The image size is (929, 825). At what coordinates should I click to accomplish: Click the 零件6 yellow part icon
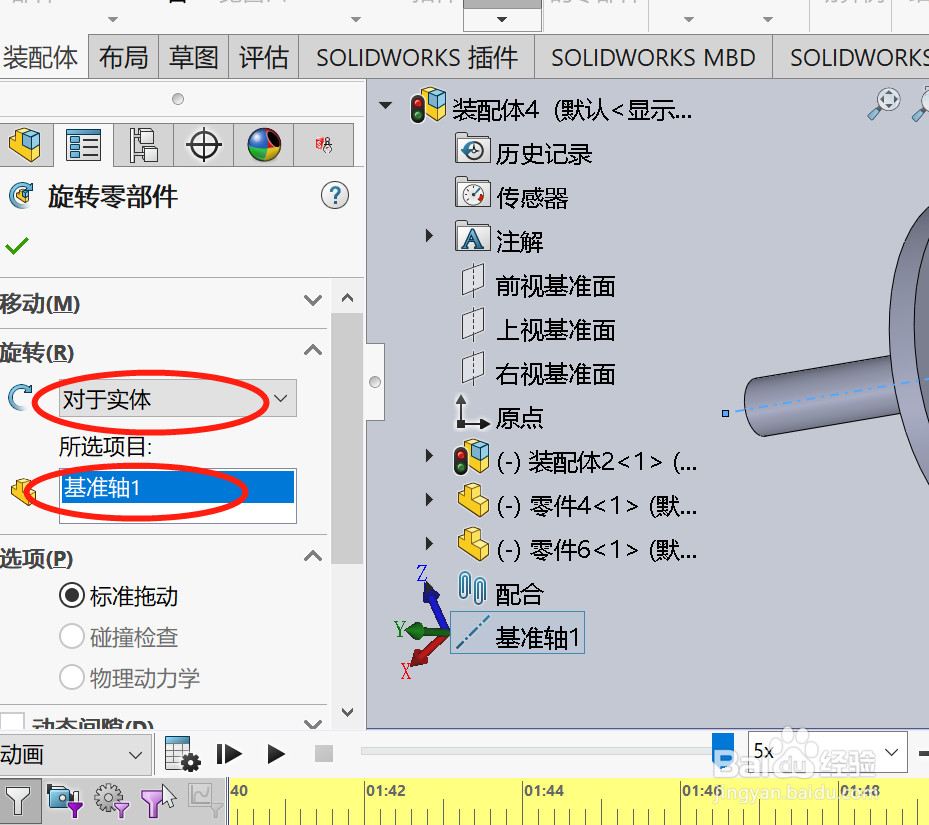click(x=473, y=544)
